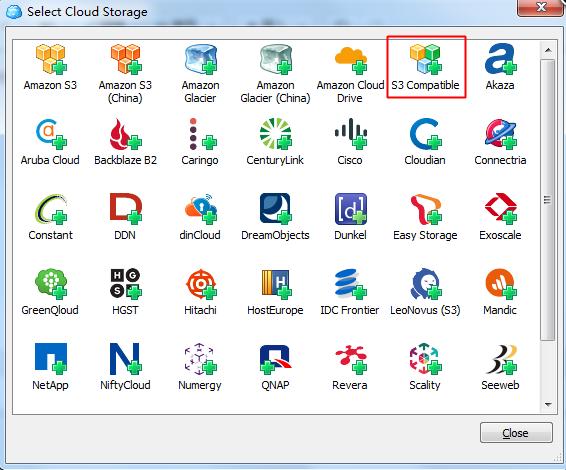Select the Easy Storage icon

point(426,209)
